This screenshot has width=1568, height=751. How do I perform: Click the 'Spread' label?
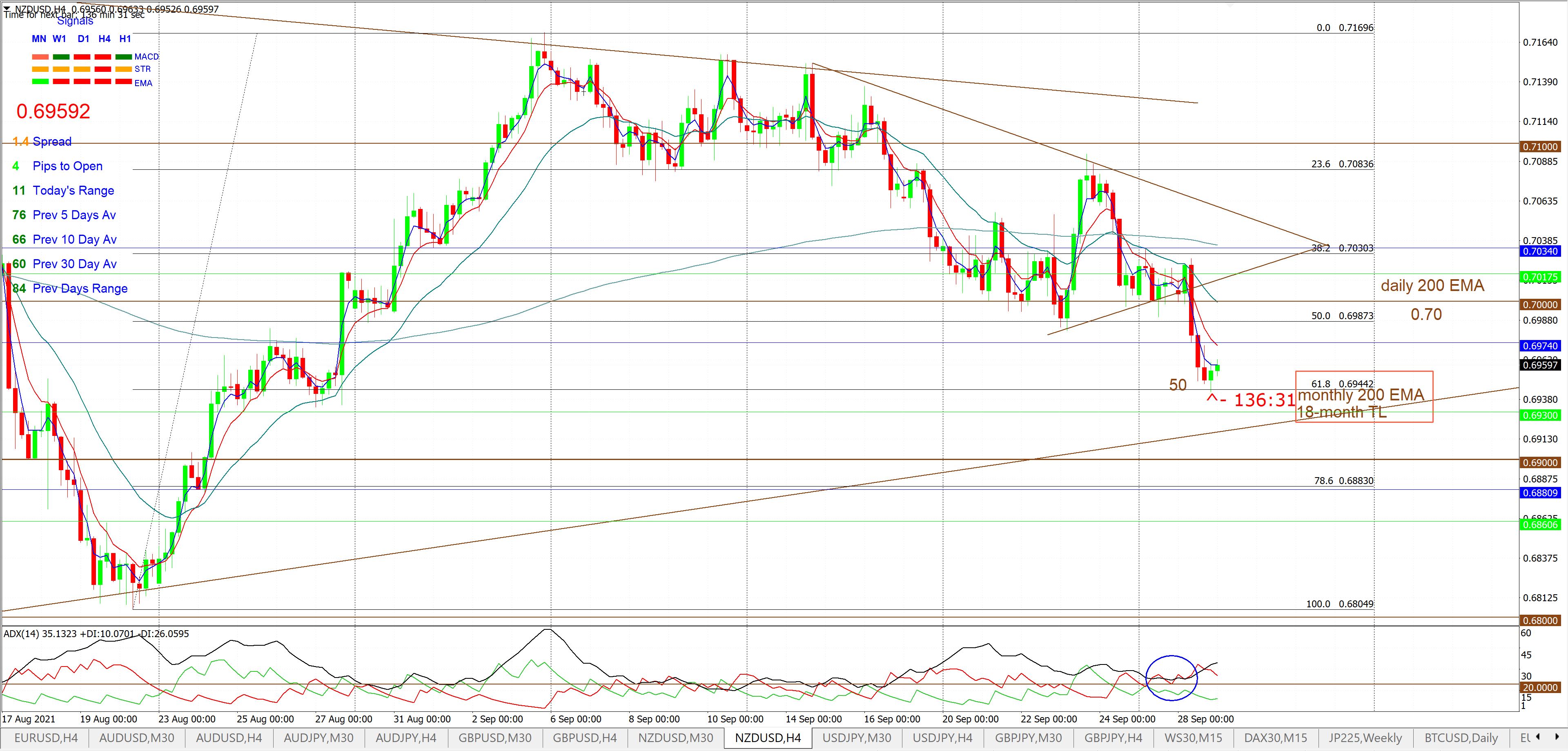(x=52, y=142)
